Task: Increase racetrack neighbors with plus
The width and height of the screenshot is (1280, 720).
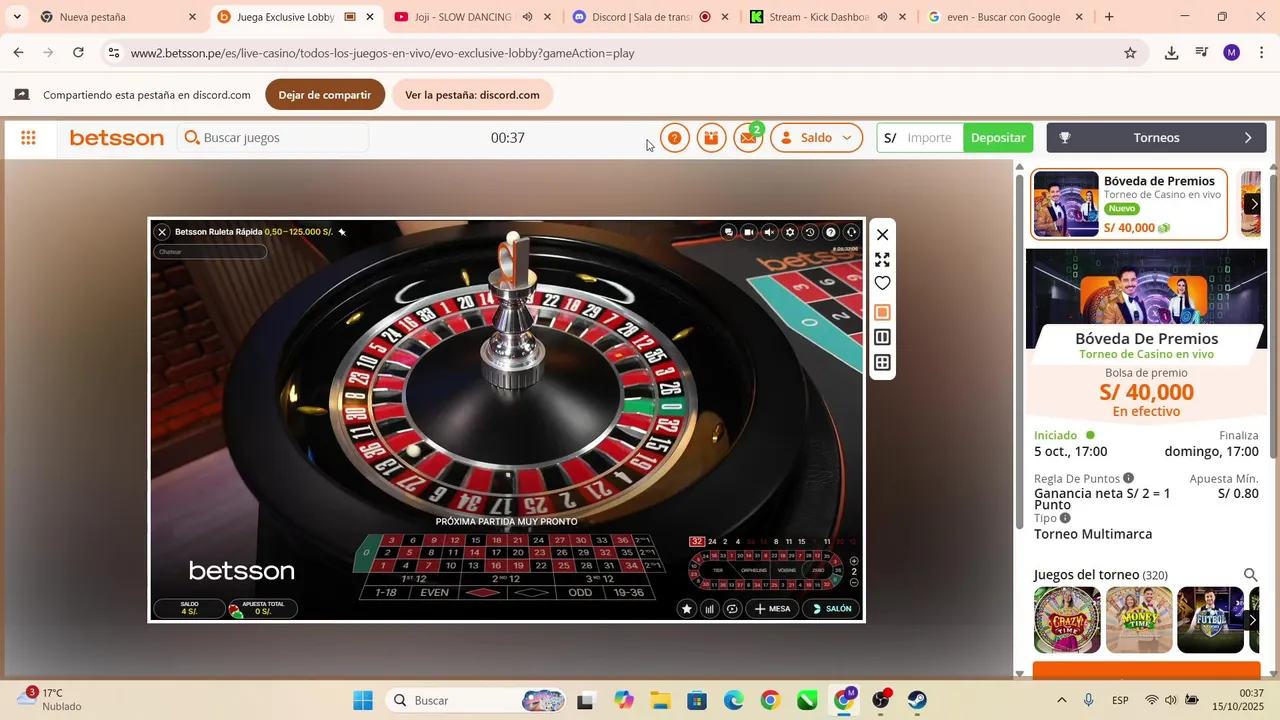Action: (x=854, y=561)
